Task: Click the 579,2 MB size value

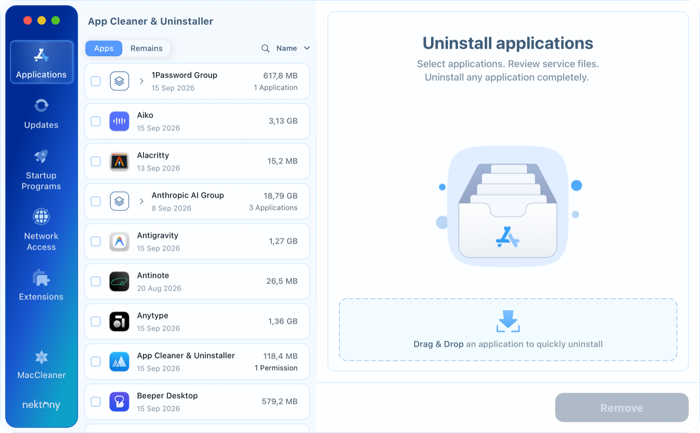Action: [x=279, y=401]
